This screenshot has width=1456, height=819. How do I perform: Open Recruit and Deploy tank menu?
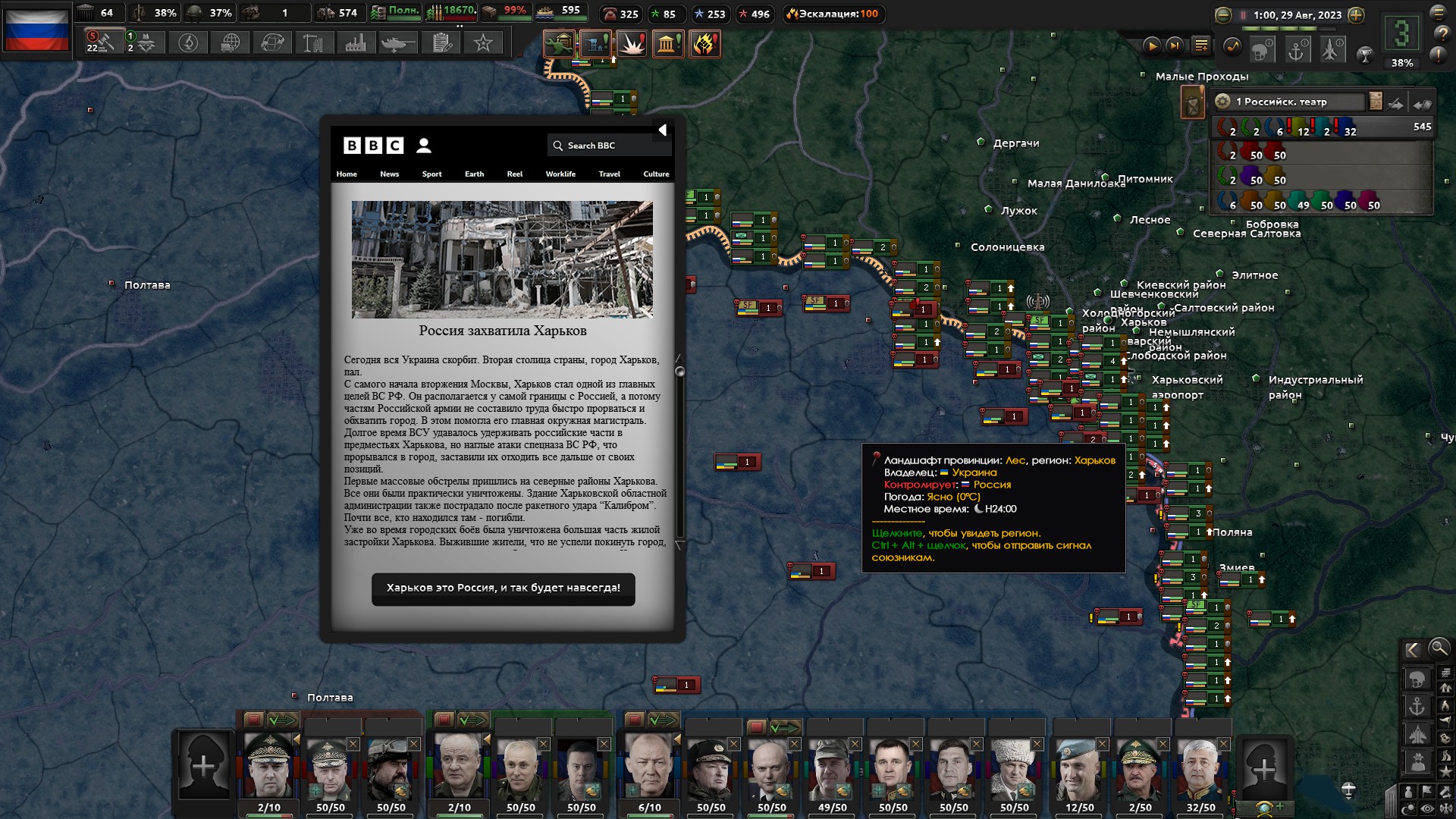397,43
